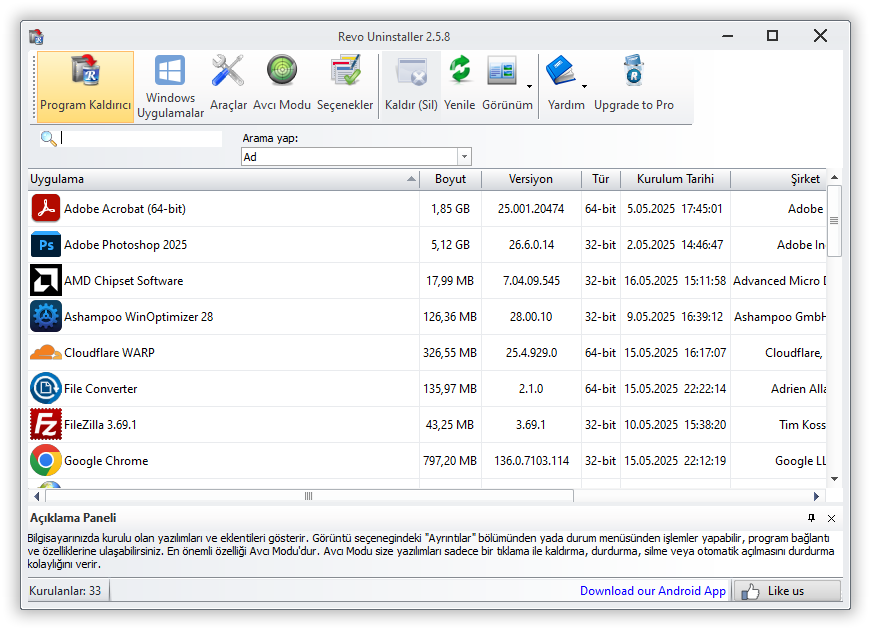Click the Revo Uninstaller title bar icon
Image resolution: width=871 pixels, height=630 pixels.
(x=37, y=37)
